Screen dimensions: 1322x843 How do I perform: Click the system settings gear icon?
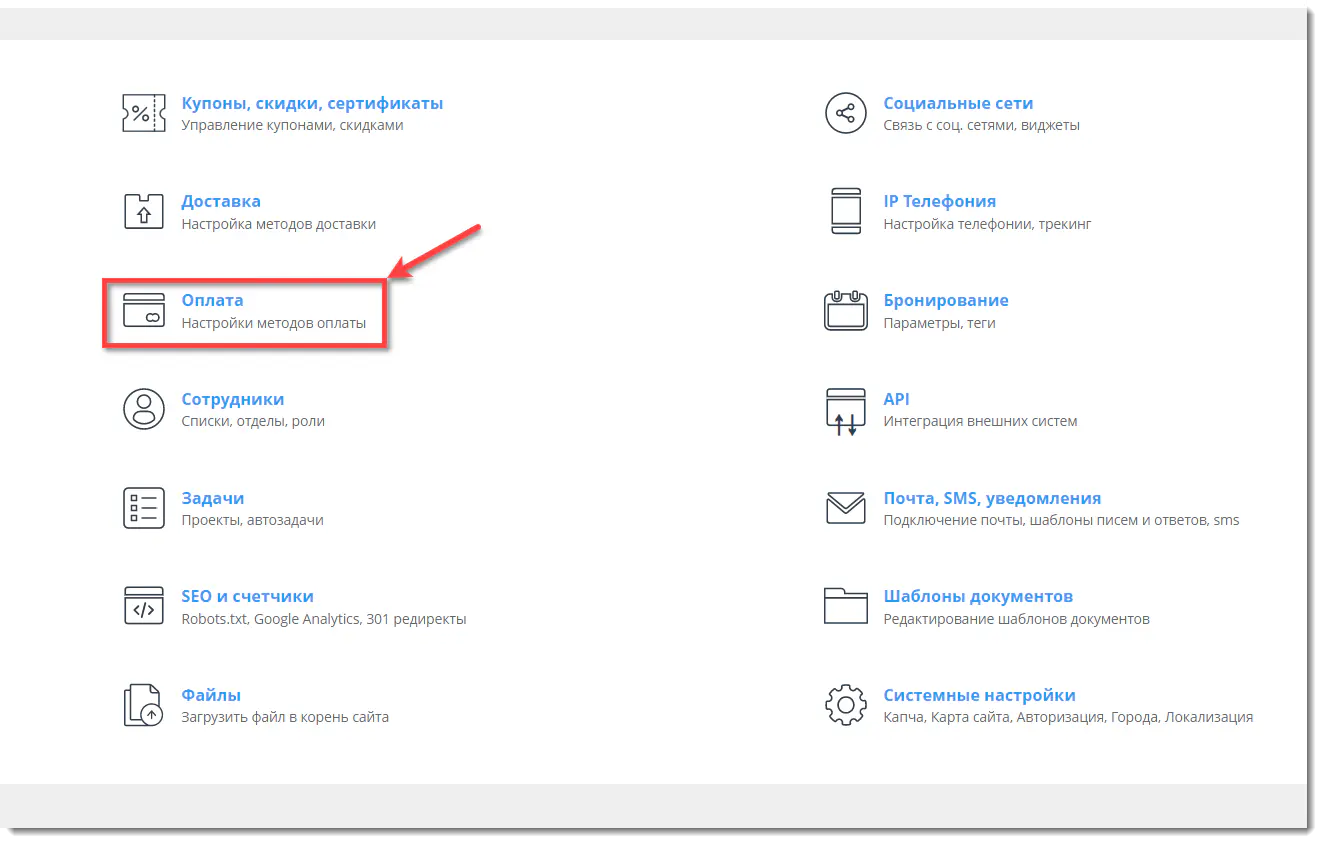(845, 705)
